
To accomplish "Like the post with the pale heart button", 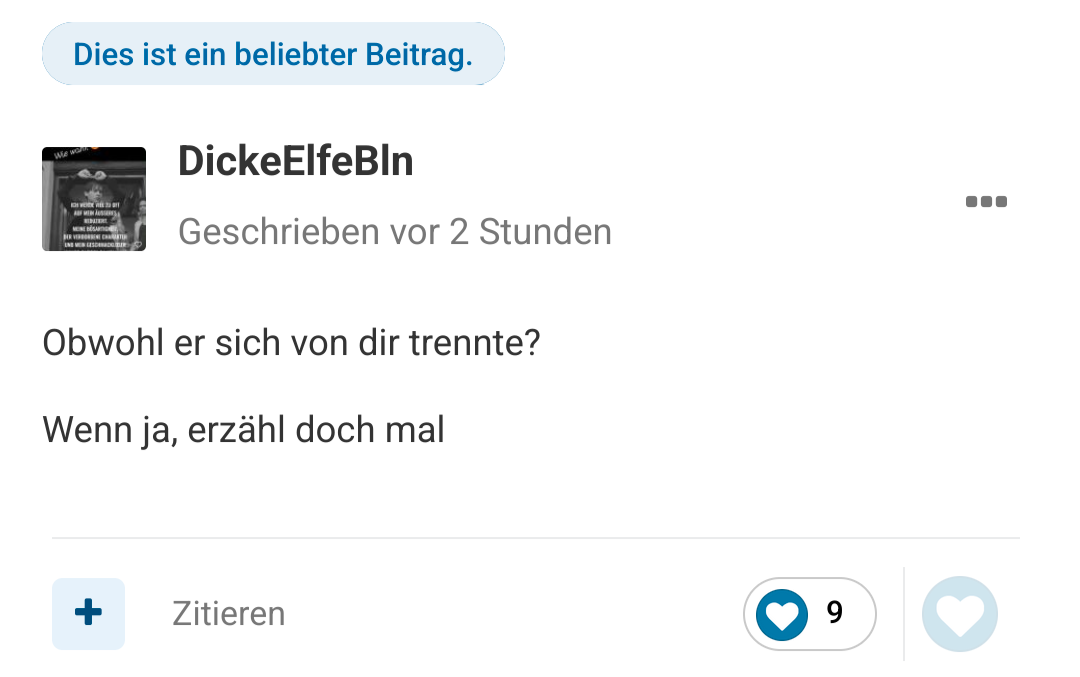I will [960, 614].
